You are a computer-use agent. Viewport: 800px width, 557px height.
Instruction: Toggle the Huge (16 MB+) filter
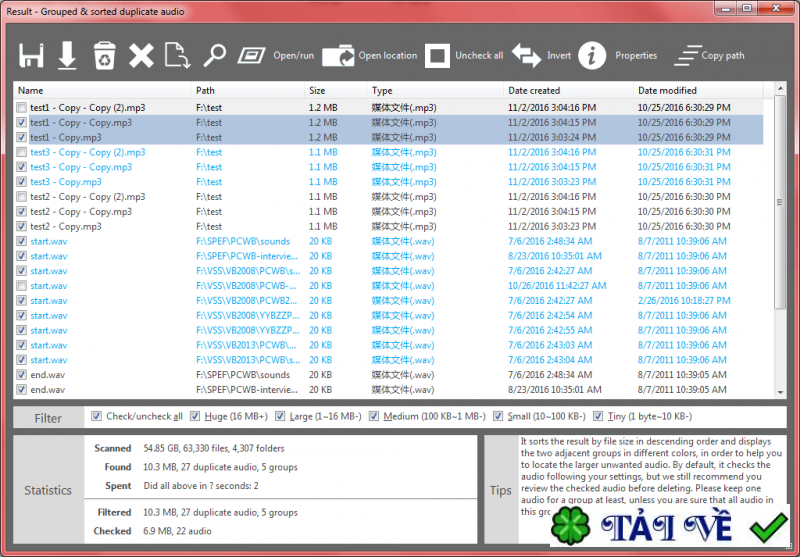(195, 416)
